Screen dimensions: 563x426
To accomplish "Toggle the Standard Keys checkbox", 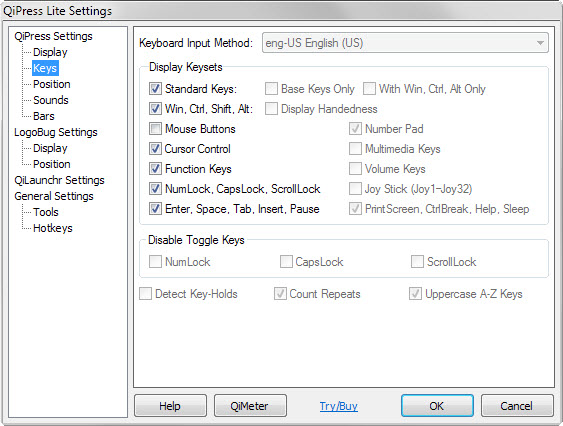I will (x=155, y=89).
